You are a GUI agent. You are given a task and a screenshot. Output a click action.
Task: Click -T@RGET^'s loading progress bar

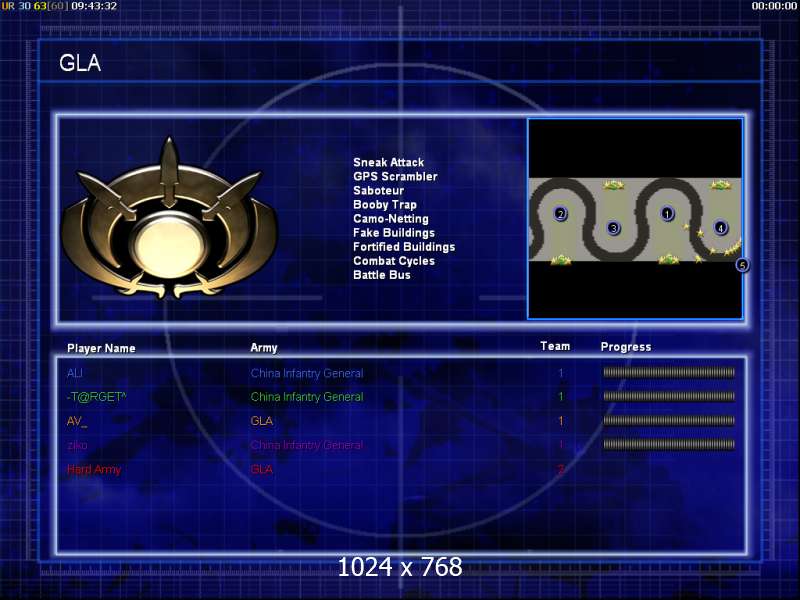669,396
